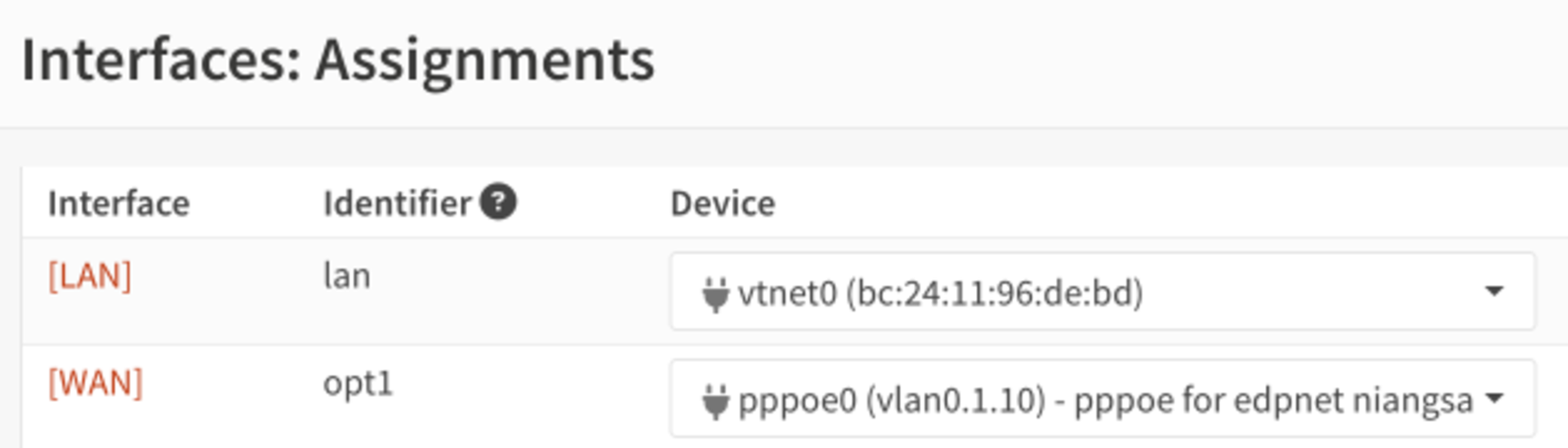This screenshot has height=448, width=1568.
Task: Click the Interfaces: Assignments page title
Action: (x=338, y=60)
